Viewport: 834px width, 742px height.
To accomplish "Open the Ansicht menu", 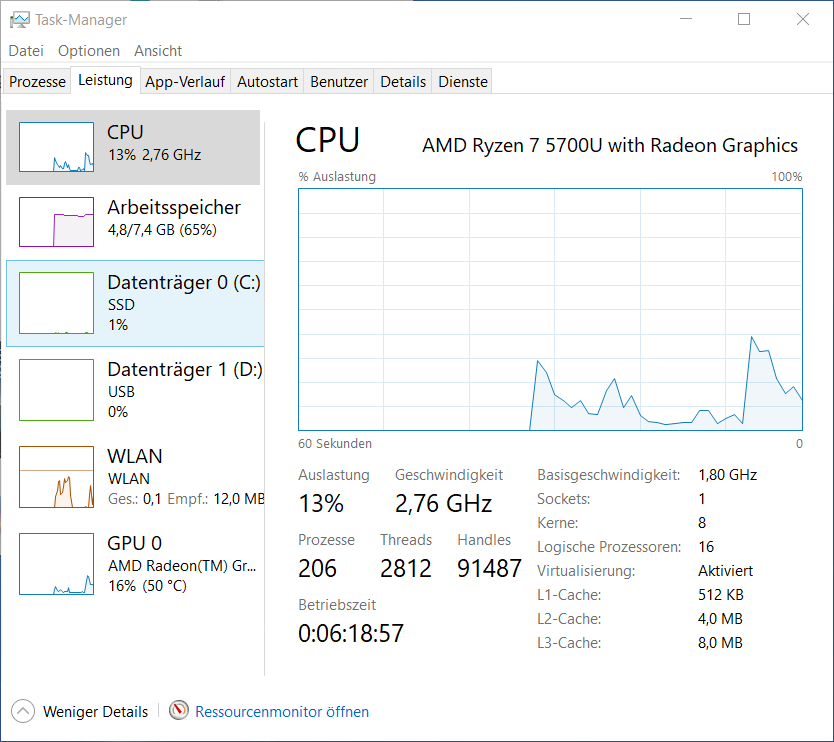I will [158, 51].
